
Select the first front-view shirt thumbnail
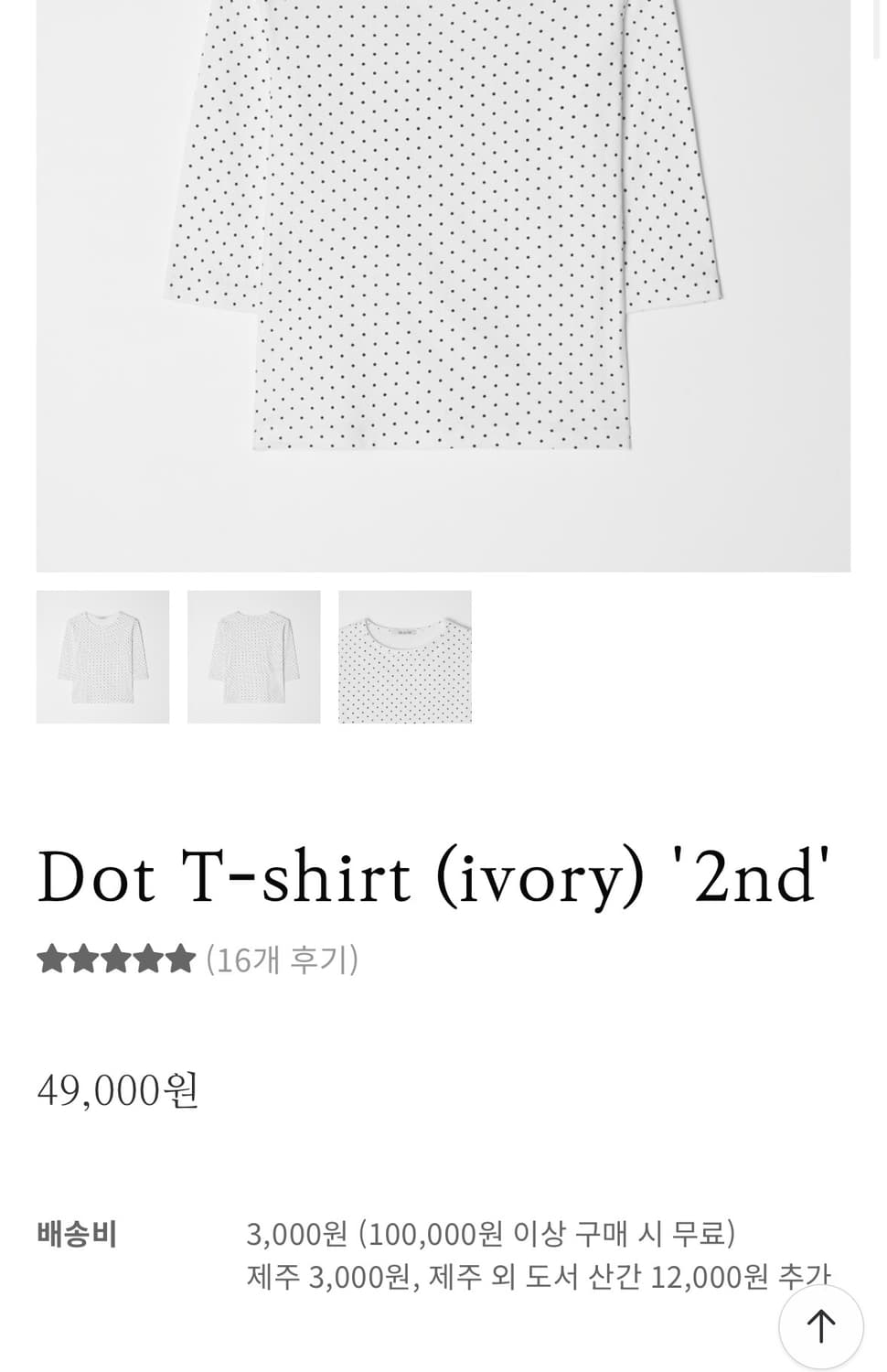point(102,657)
